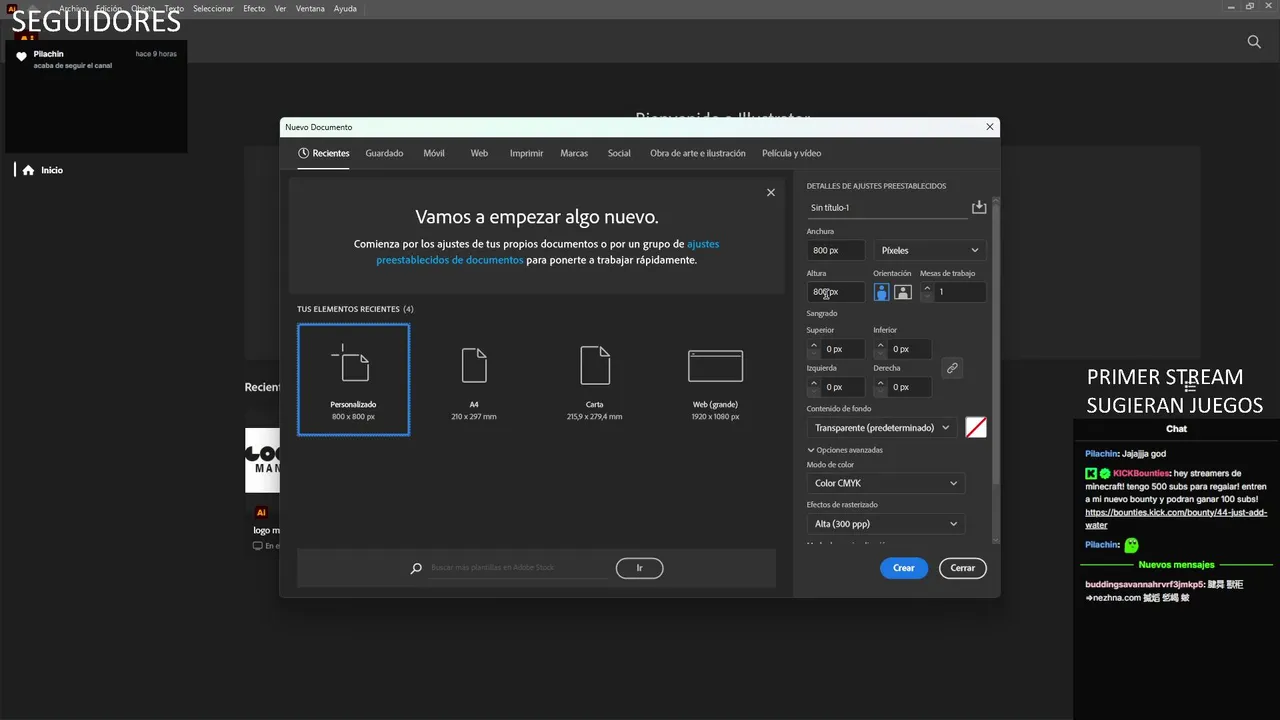Screen dimensions: 1280x720
Task: Open the ajustes preestablecidos de documentos link
Action: click(x=548, y=252)
